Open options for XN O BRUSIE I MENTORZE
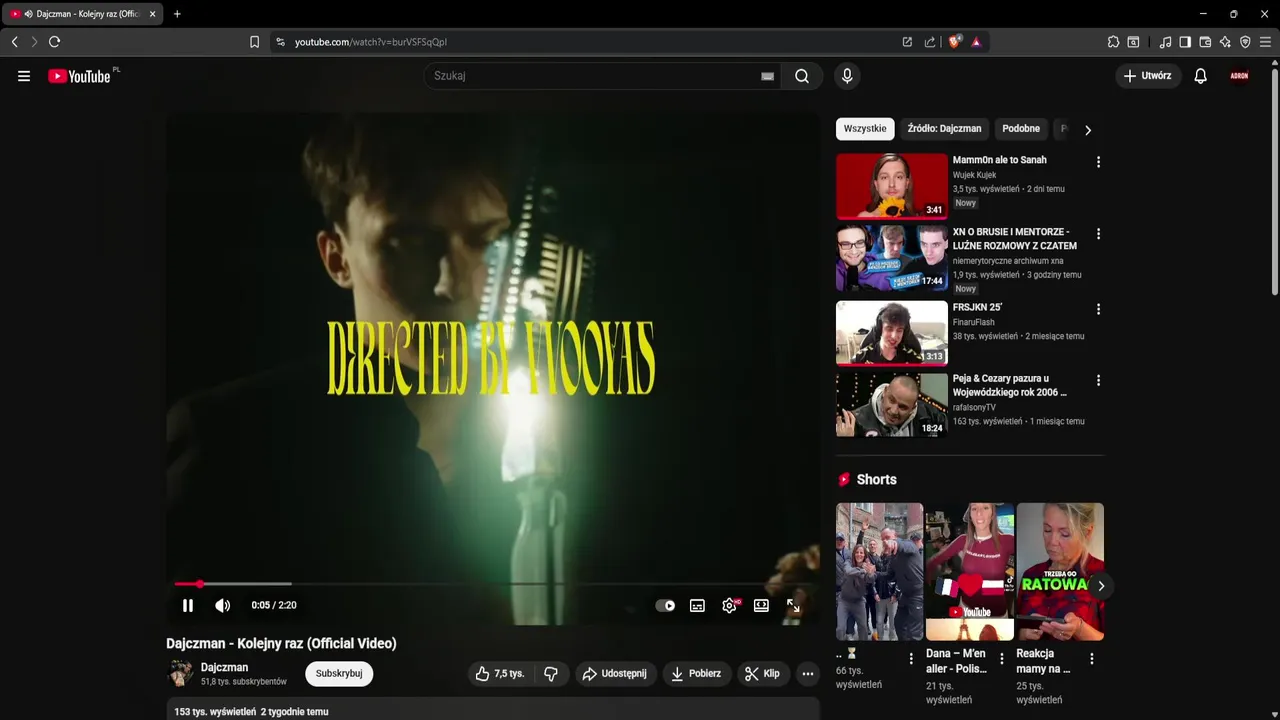This screenshot has height=720, width=1280. [x=1098, y=234]
